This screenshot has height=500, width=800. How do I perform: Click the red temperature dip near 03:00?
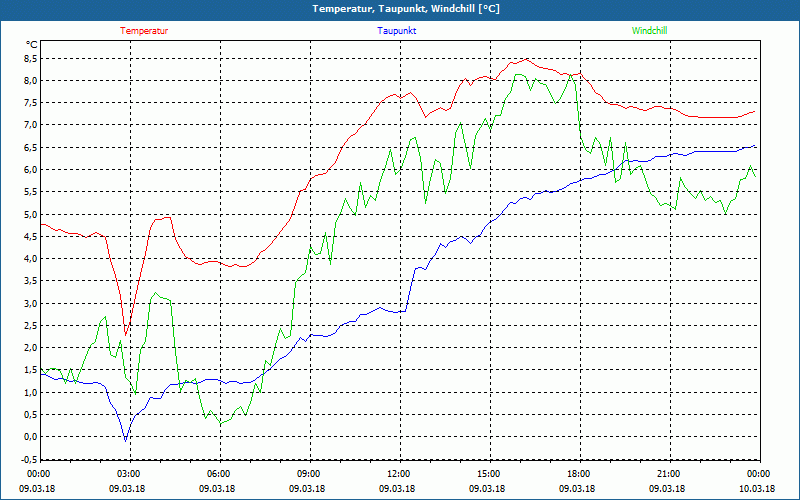(125, 332)
